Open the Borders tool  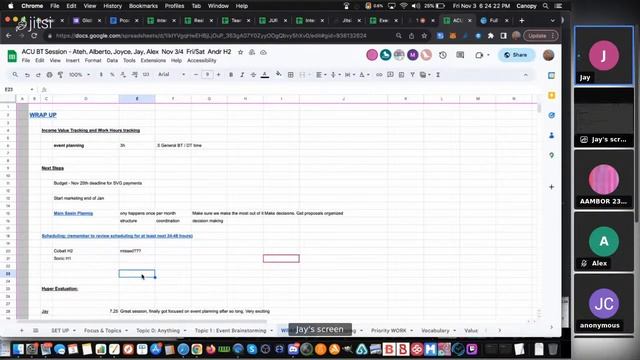[291, 75]
